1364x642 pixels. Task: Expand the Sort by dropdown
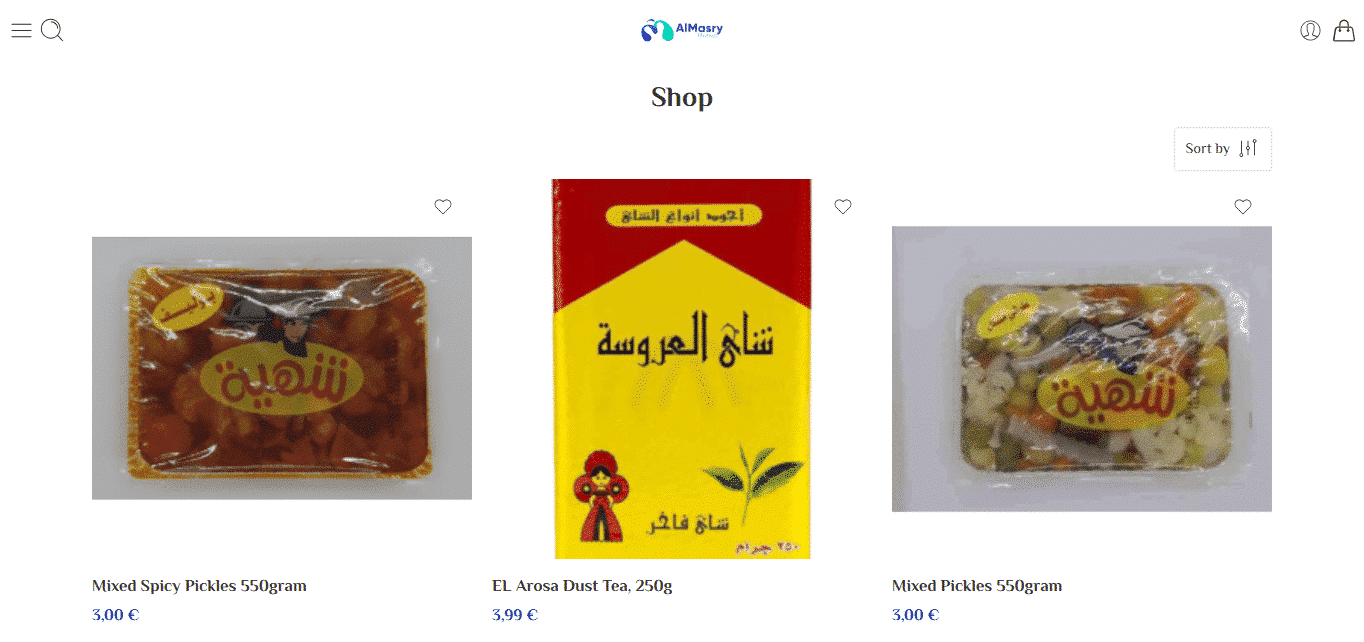coord(1223,149)
